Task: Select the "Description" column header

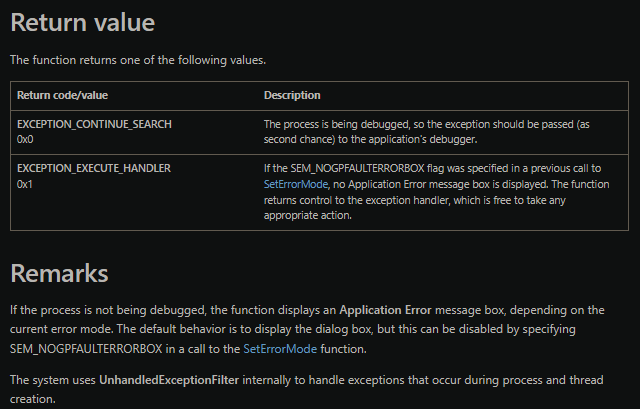Action: [292, 95]
